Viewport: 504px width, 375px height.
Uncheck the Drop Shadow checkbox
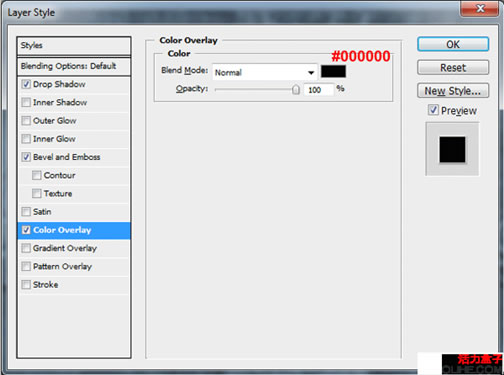[26, 84]
